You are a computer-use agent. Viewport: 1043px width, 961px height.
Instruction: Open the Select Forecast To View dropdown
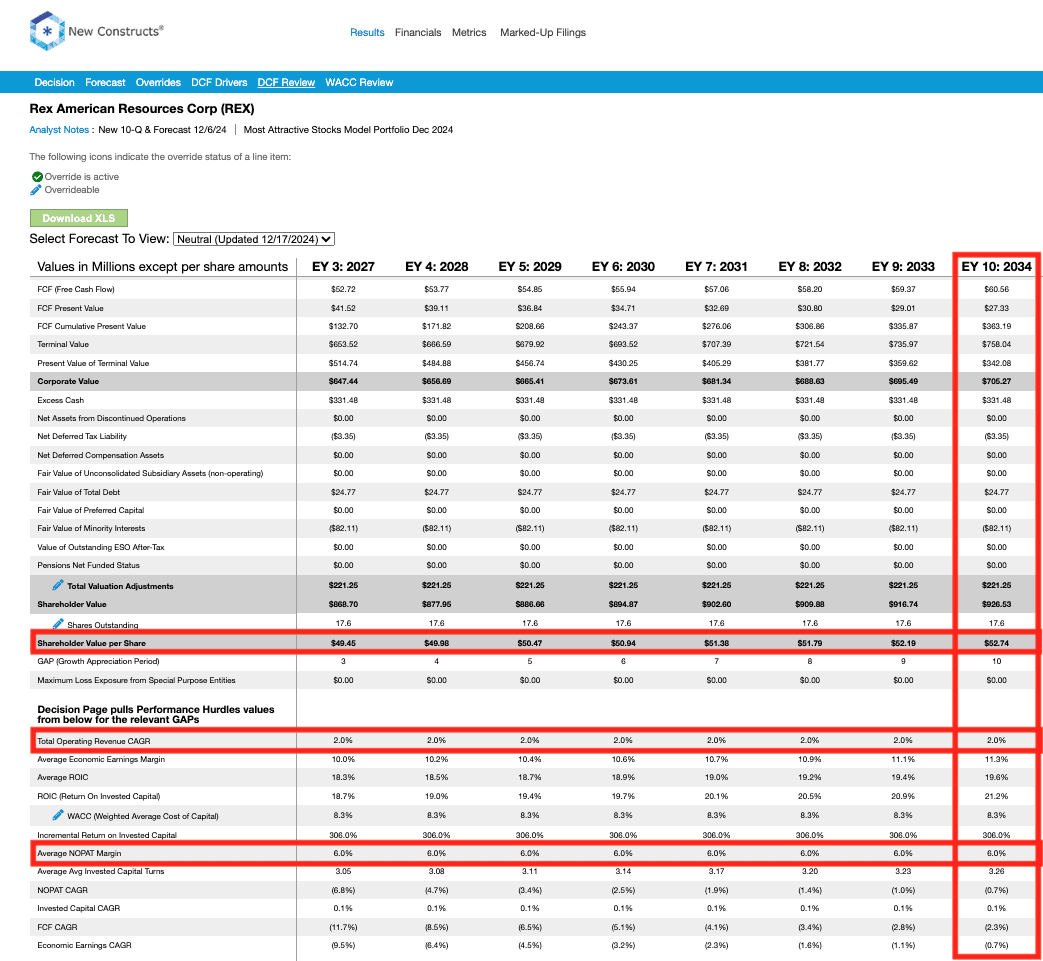click(x=253, y=239)
